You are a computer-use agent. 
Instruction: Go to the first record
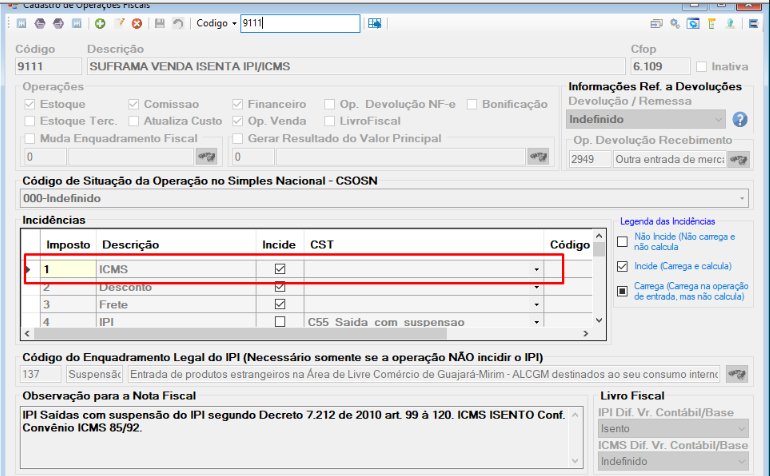coord(21,23)
